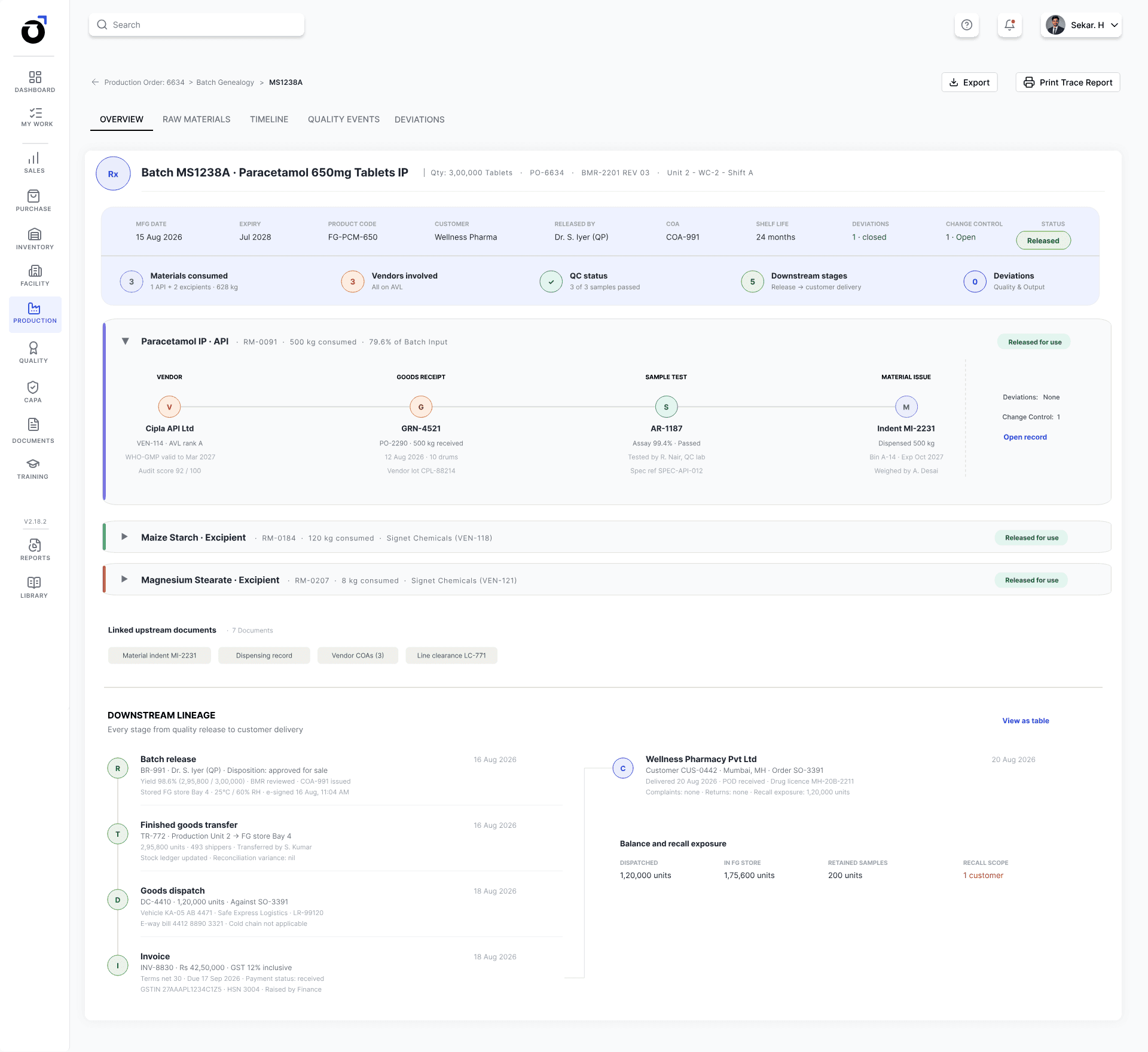This screenshot has width=1148, height=1052.
Task: Open the Training module
Action: tap(33, 469)
